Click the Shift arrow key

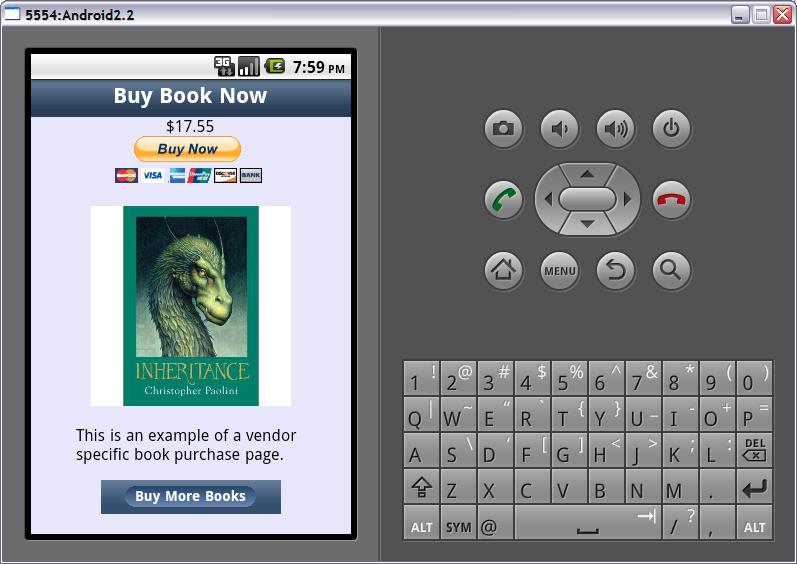pyautogui.click(x=421, y=487)
